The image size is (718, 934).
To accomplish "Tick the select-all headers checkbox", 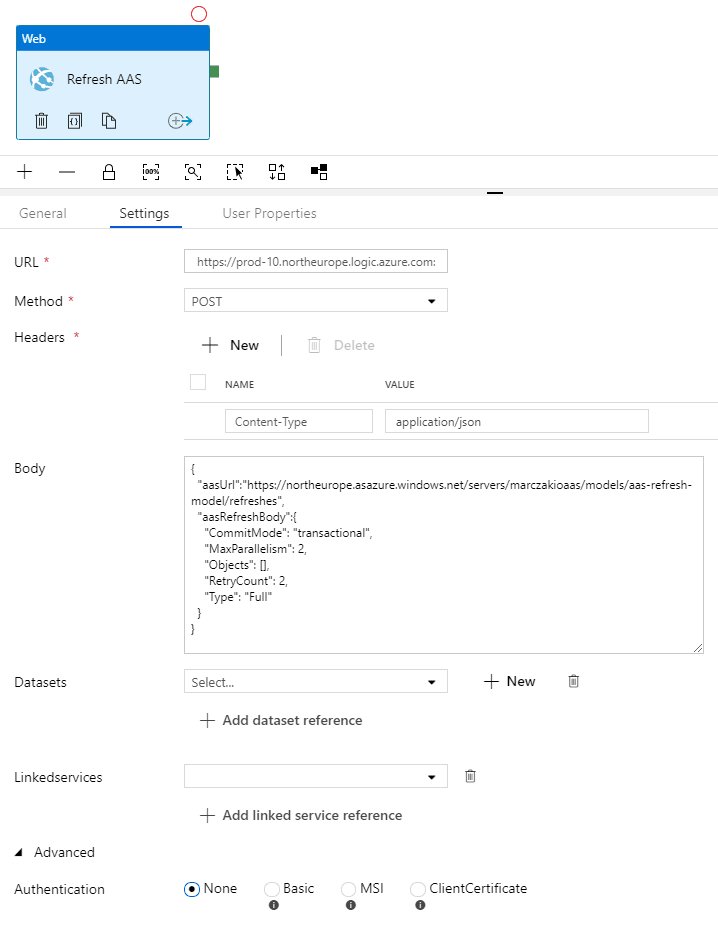I will click(198, 382).
